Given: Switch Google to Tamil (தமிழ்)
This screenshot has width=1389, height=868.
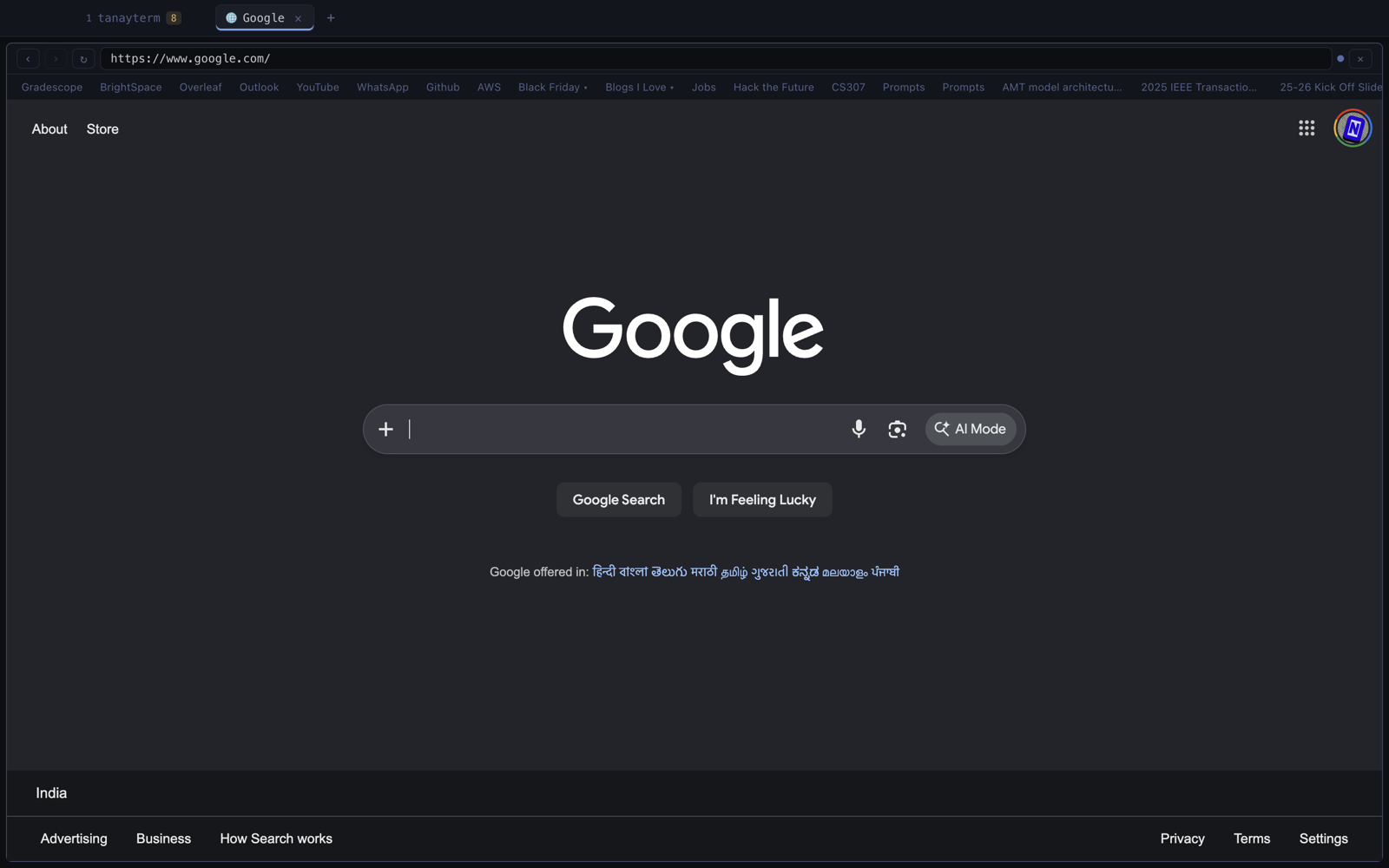Looking at the screenshot, I should (734, 572).
